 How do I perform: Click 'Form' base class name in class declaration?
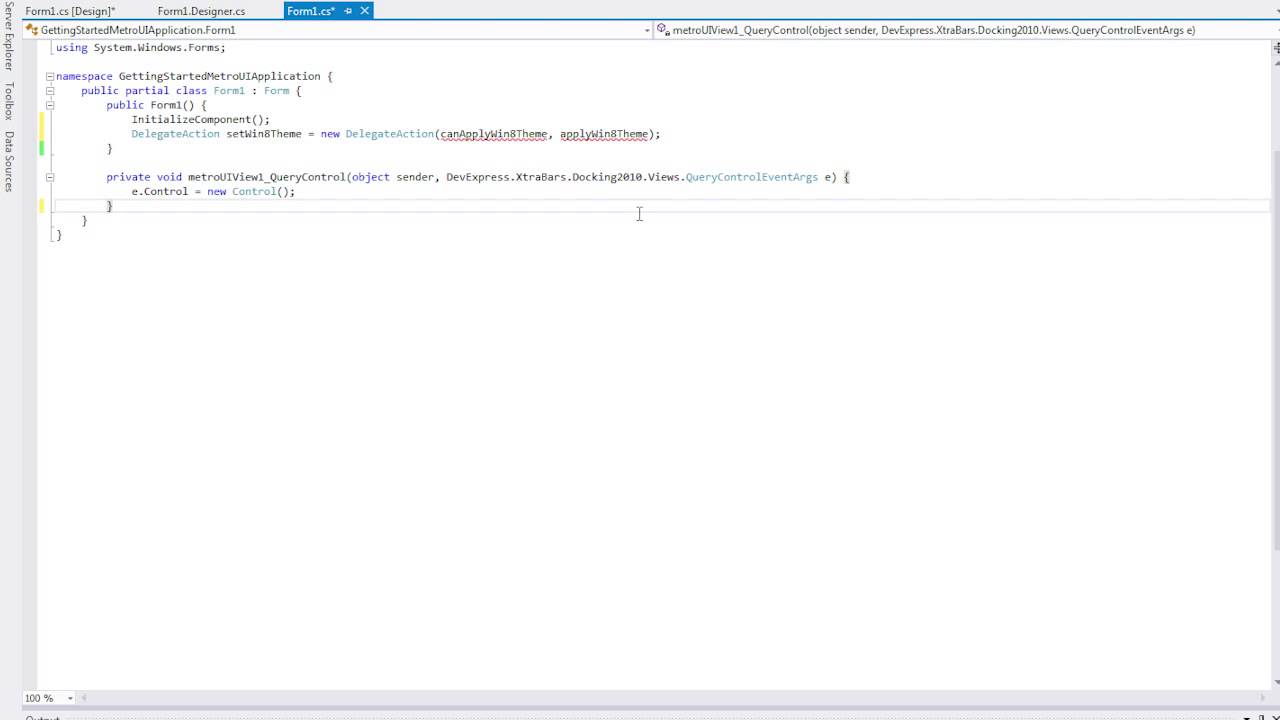tap(277, 91)
